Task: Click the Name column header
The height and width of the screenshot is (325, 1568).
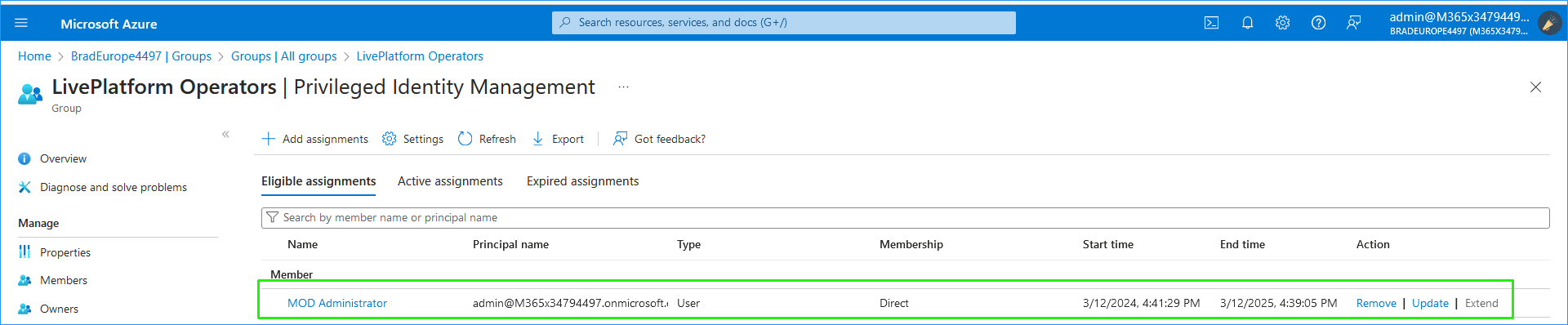Action: coord(302,244)
